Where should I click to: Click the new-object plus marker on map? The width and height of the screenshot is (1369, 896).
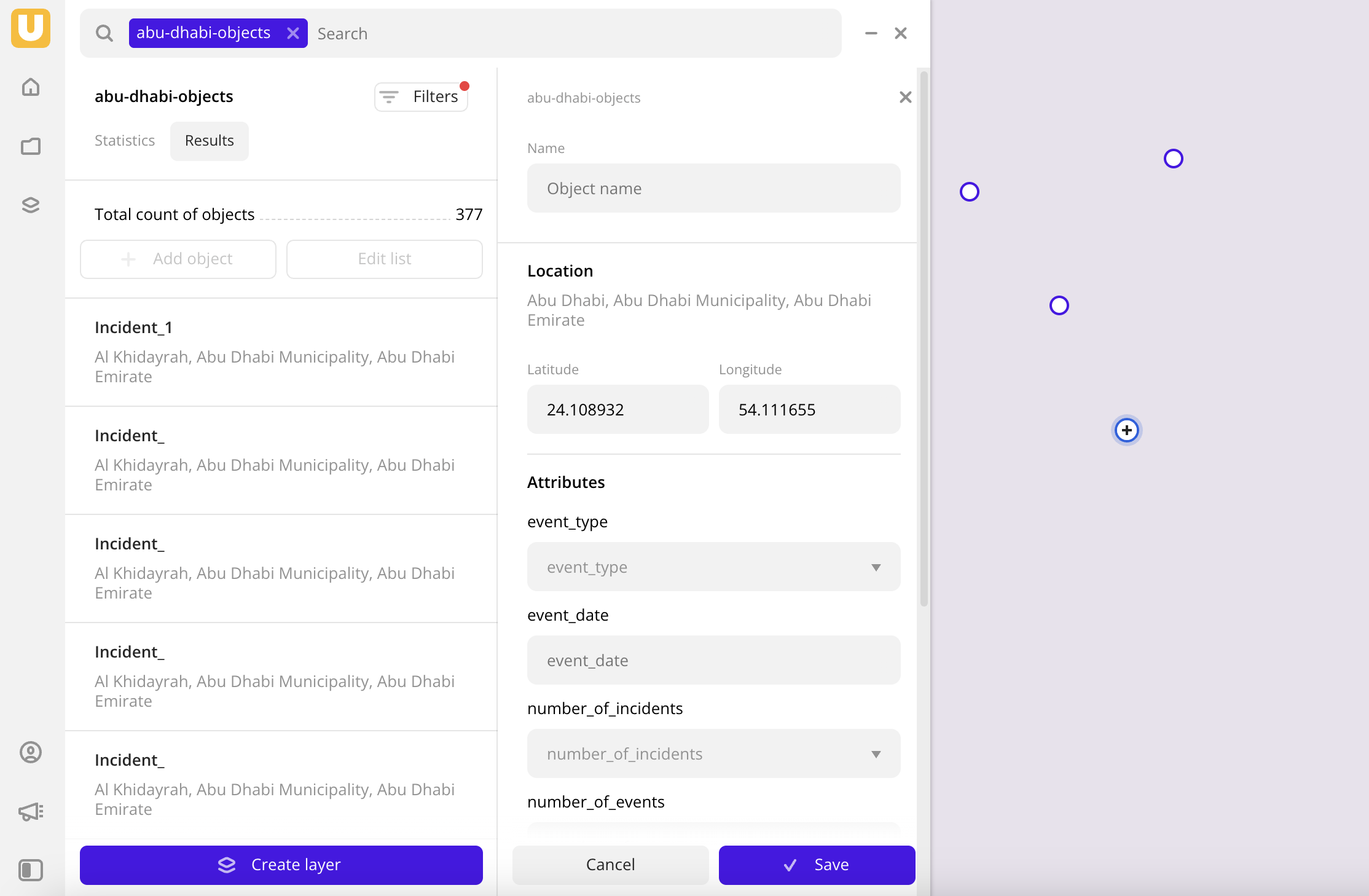point(1127,430)
